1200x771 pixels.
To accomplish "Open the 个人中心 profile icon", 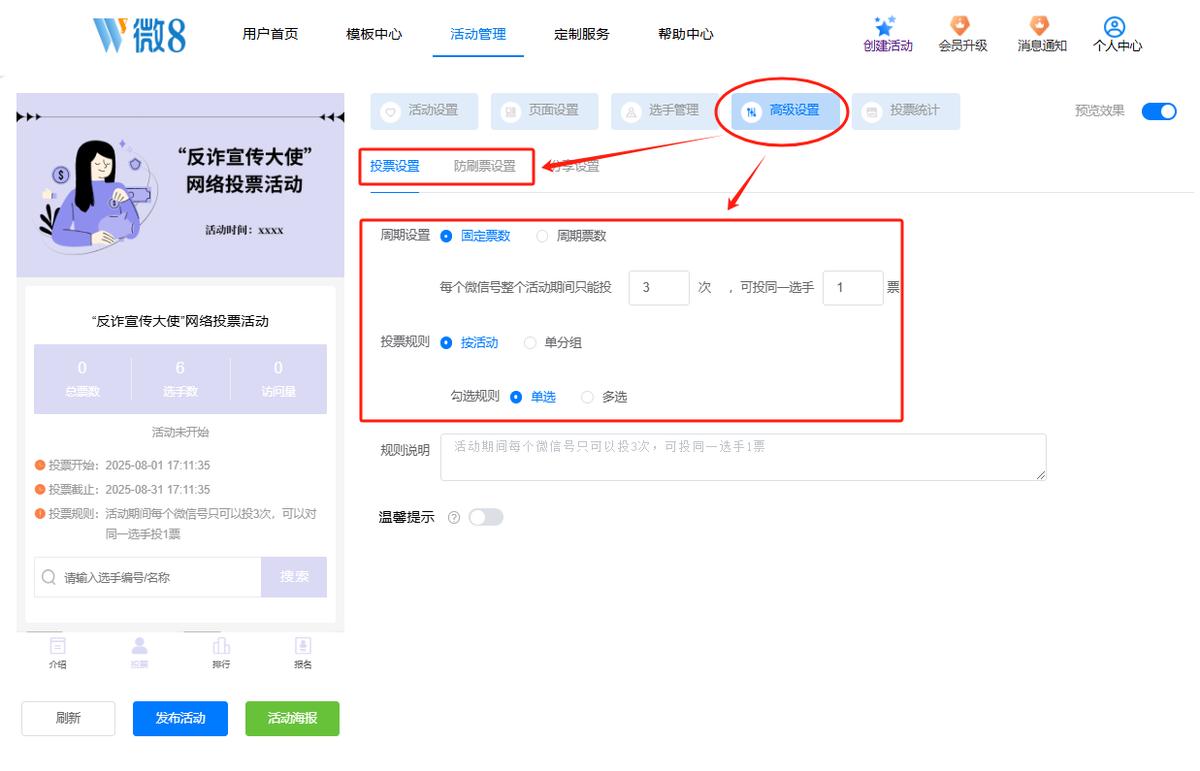I will point(1115,26).
